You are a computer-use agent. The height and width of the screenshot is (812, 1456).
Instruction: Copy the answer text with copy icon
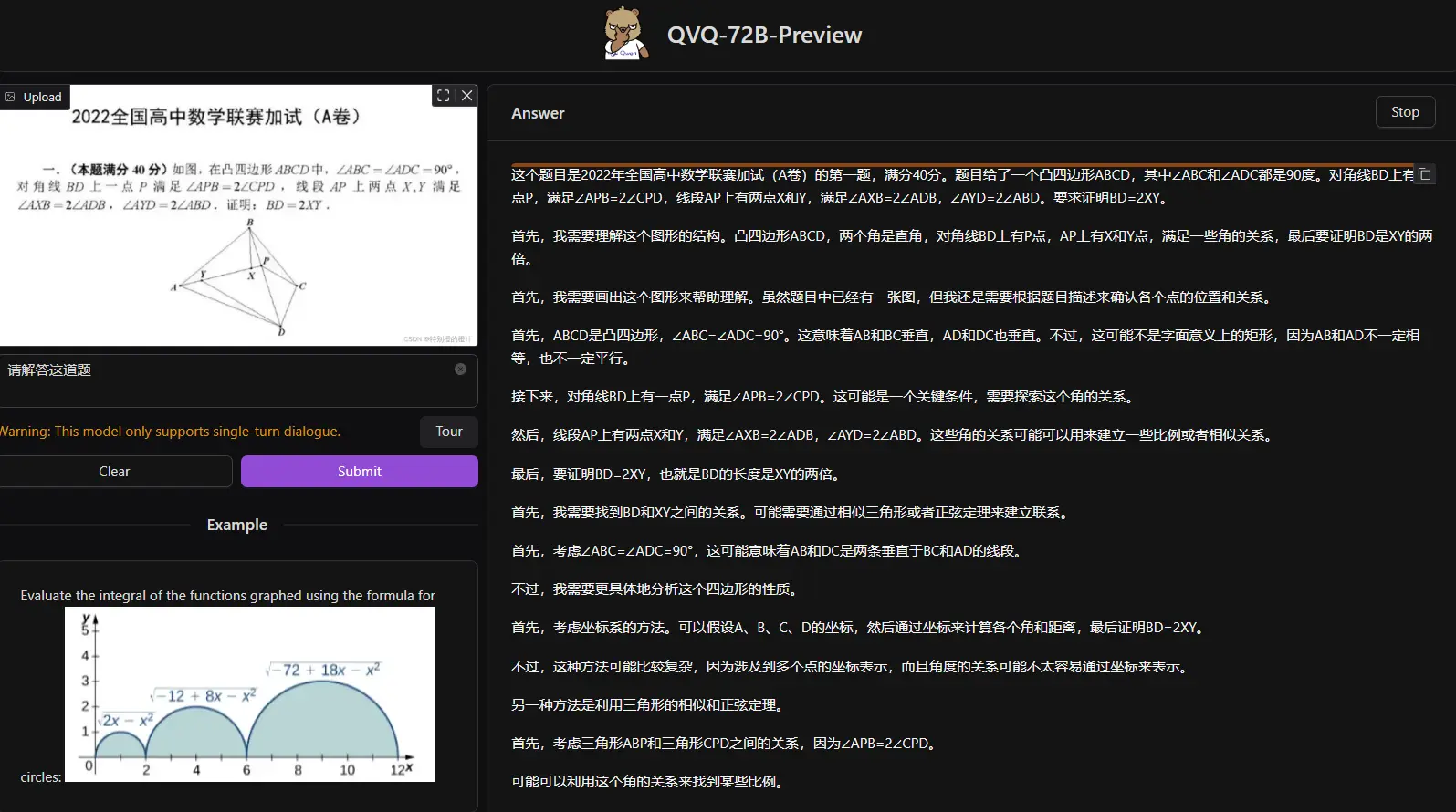(1424, 174)
